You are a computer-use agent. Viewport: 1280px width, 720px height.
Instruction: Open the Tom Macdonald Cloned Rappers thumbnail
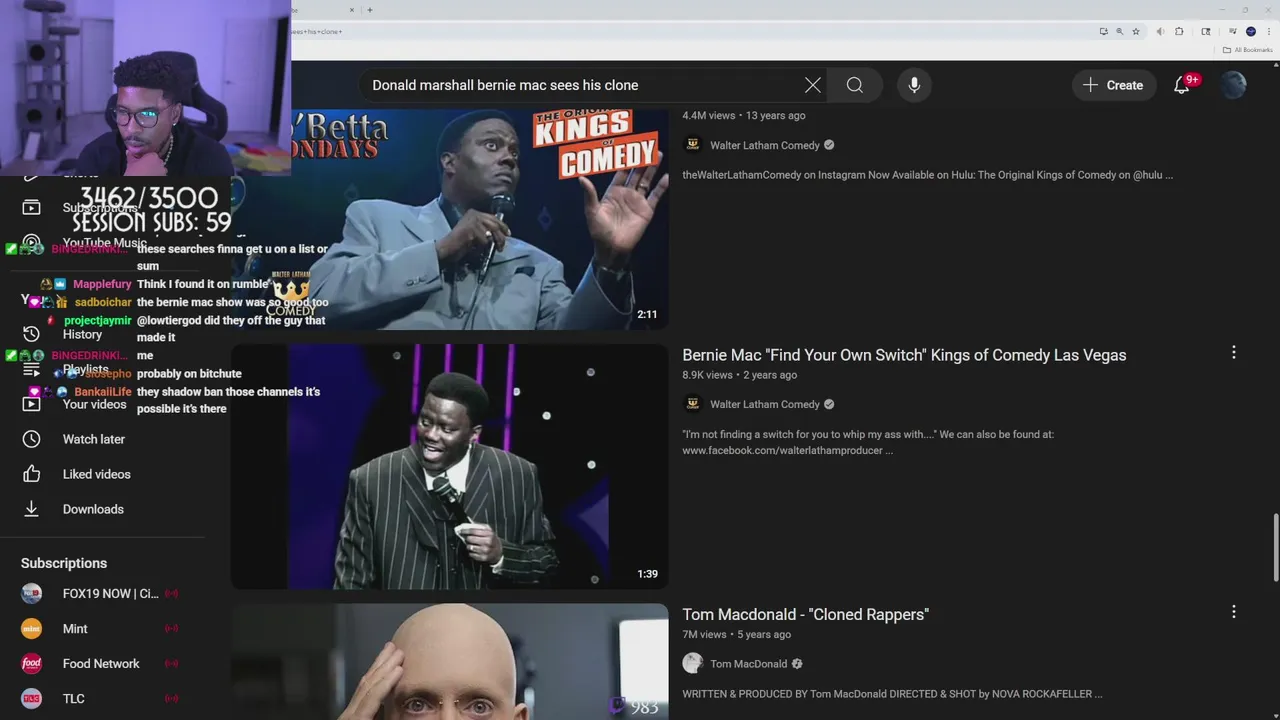point(450,661)
